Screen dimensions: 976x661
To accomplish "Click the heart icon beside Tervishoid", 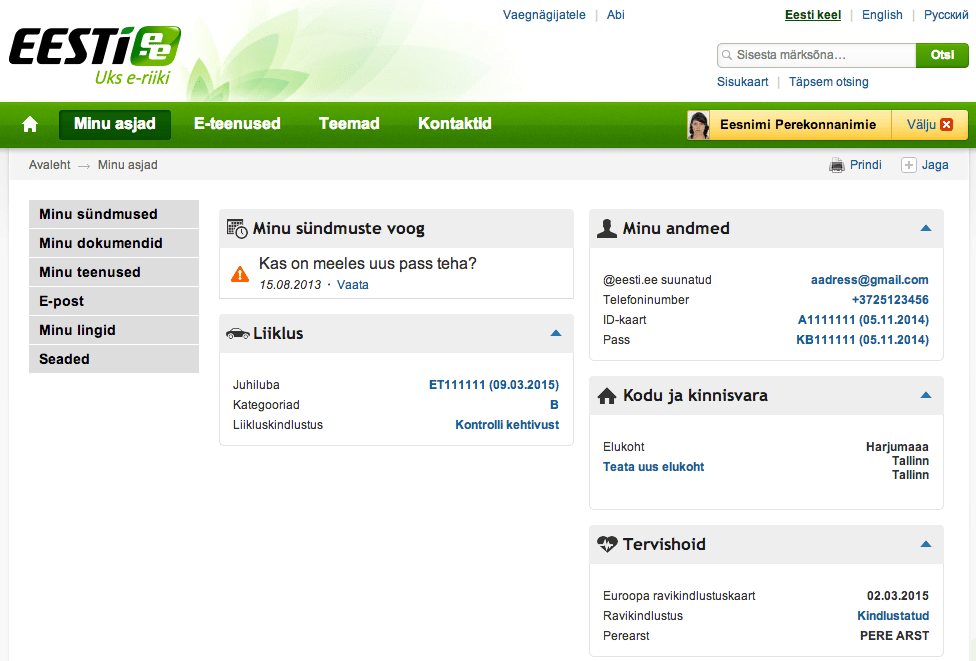I will tap(607, 545).
